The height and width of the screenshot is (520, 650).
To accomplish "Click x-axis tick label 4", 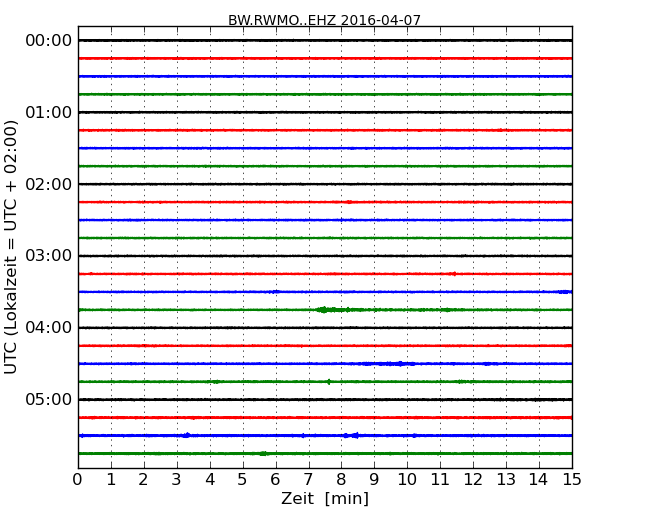I will click(x=210, y=480).
